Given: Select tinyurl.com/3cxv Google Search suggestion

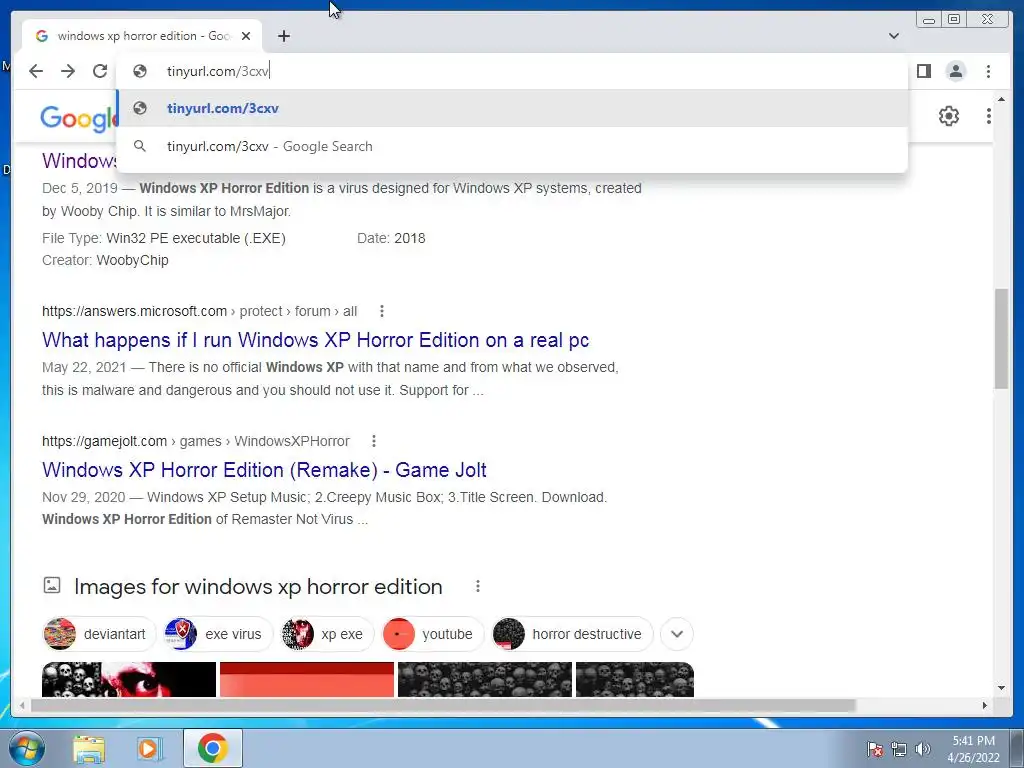Looking at the screenshot, I should click(512, 146).
